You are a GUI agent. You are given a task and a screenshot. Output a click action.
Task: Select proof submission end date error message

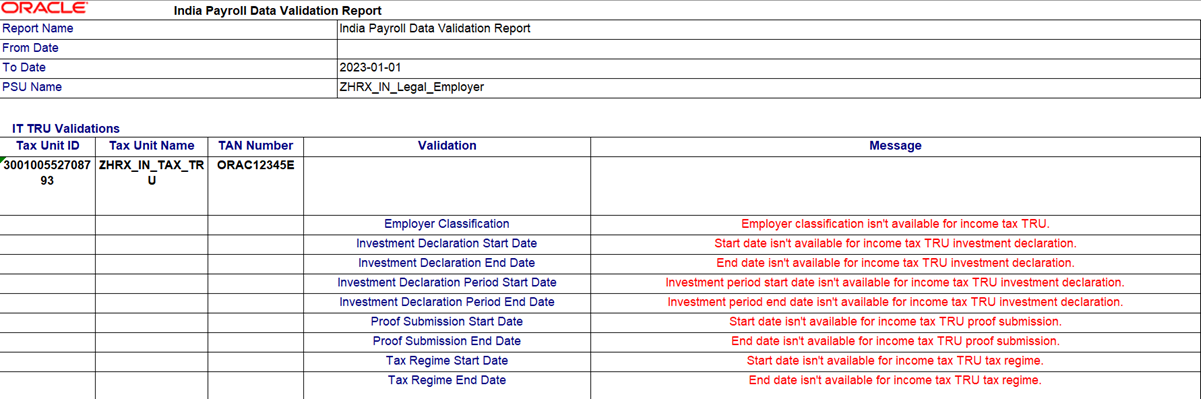(x=895, y=341)
